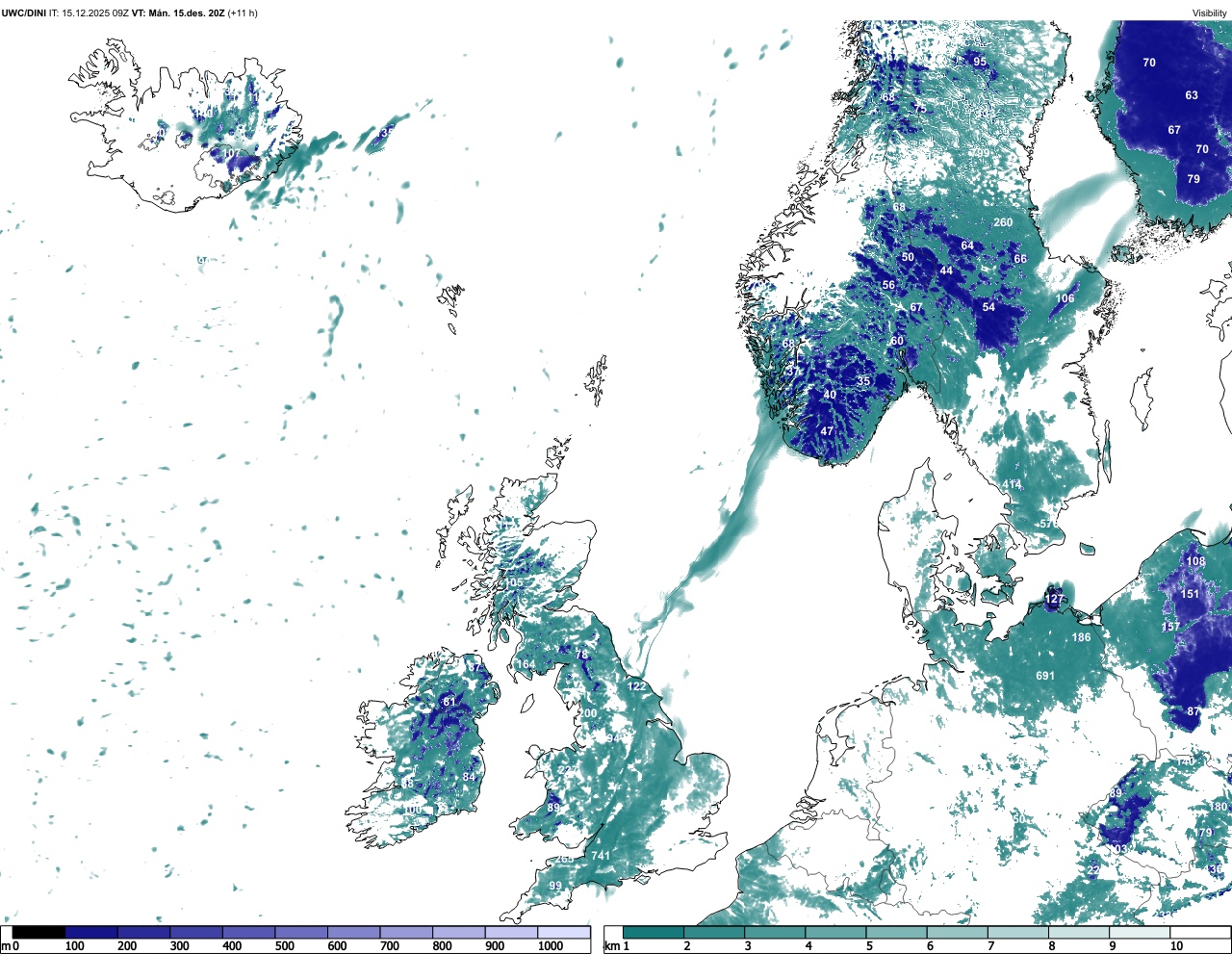This screenshot has height=954, width=1232.
Task: Click the UWC/DINI model label
Action: point(23,13)
